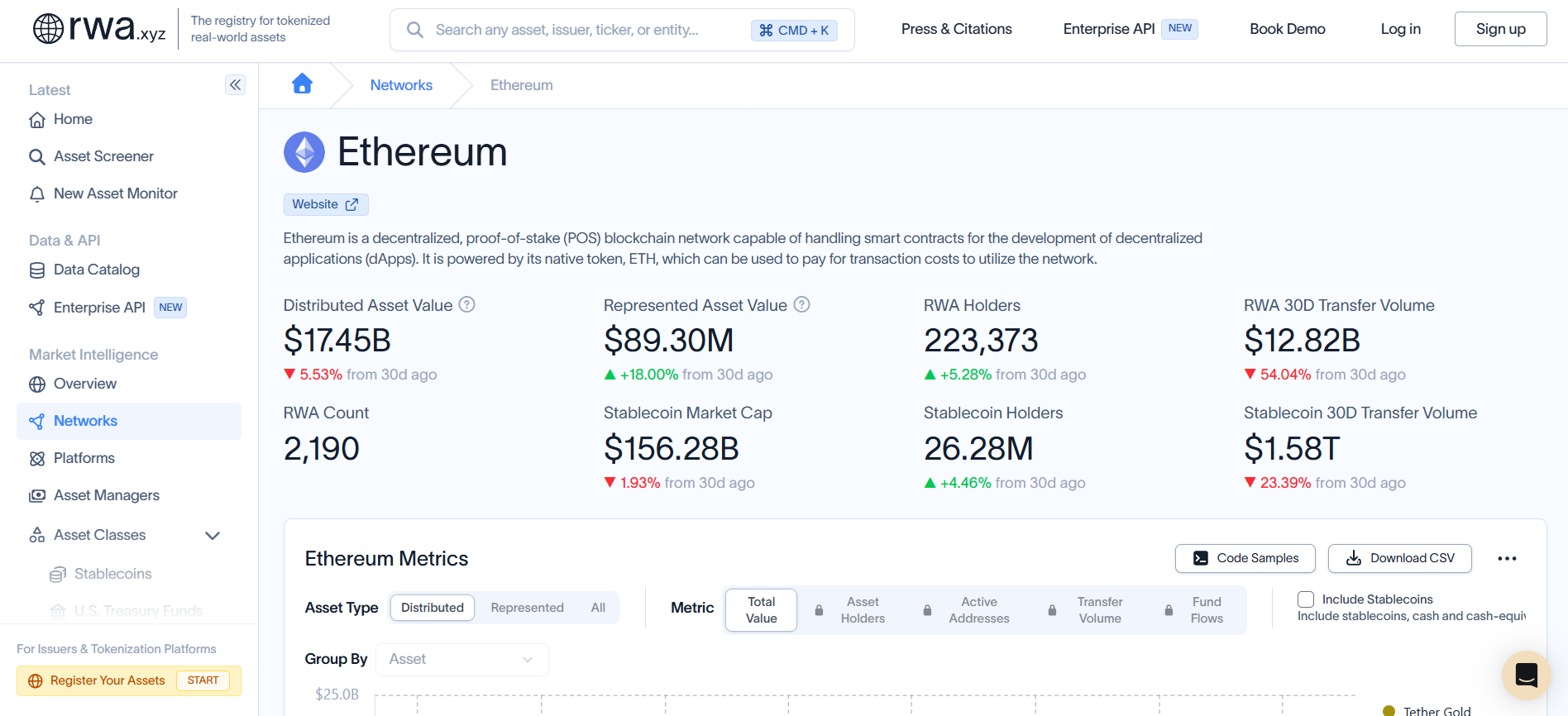Click the Stablecoins coins icon
The image size is (1568, 716).
coord(58,575)
